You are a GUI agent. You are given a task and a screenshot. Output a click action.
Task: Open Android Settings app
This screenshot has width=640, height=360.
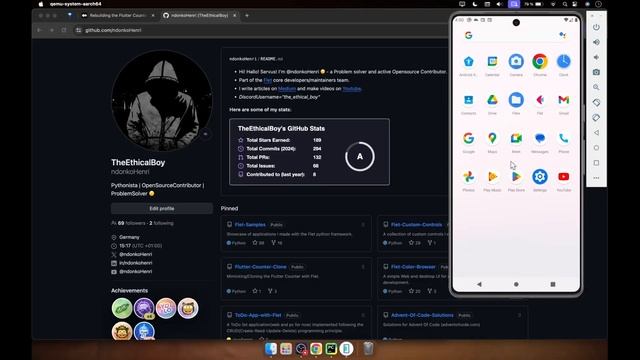point(540,177)
